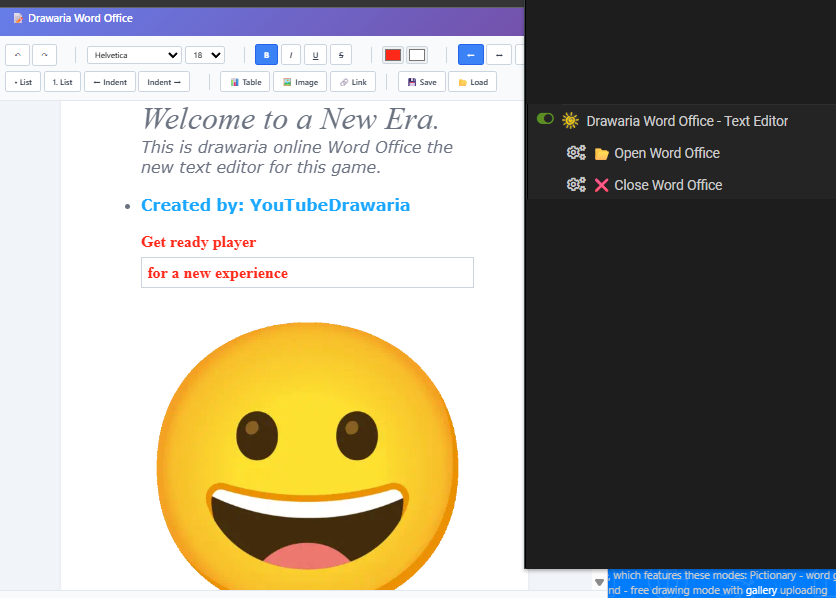The height and width of the screenshot is (598, 836).
Task: Click the Redo arrow button
Action: tap(44, 55)
